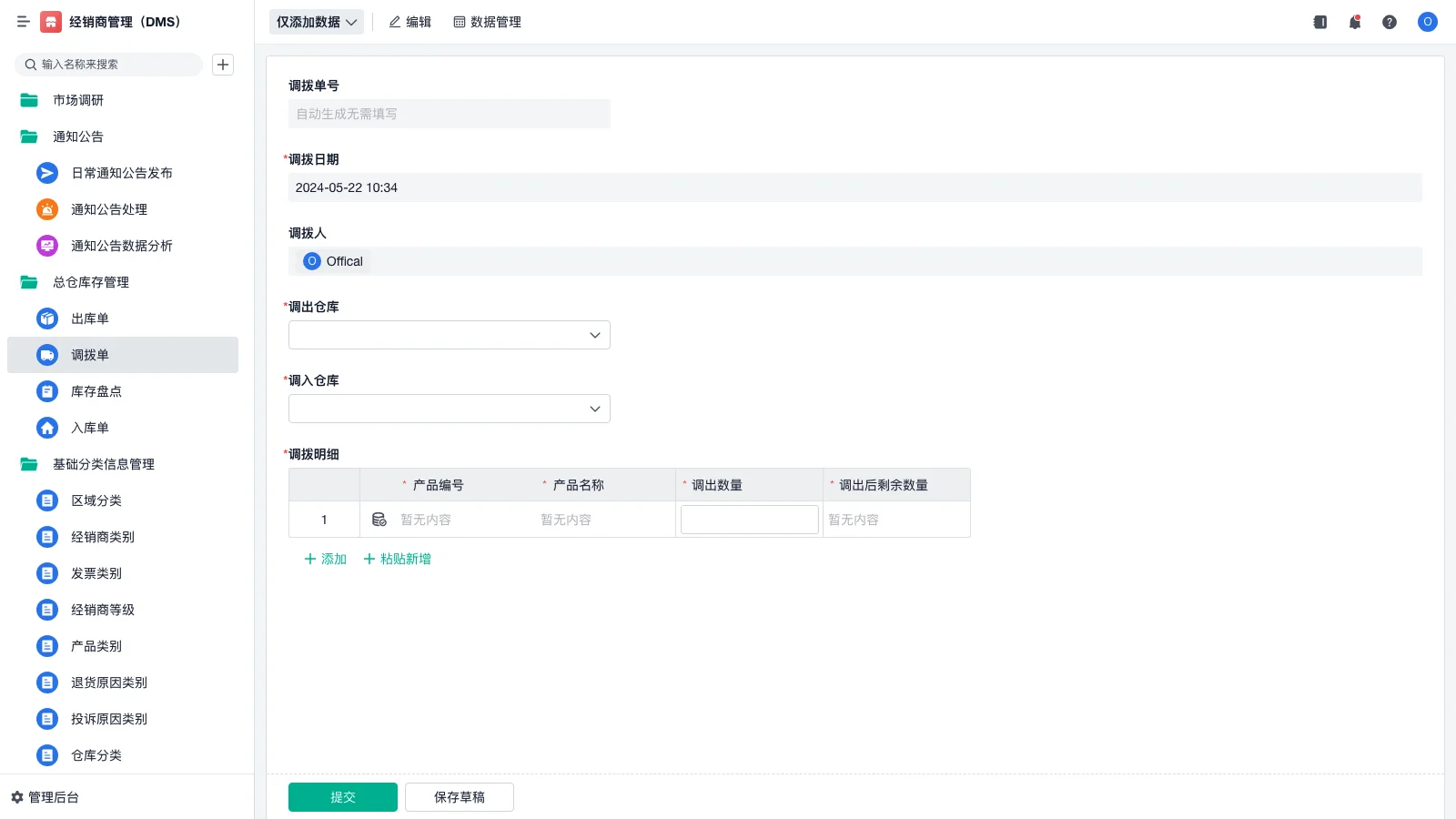Open 数据管理 from the top toolbar
The width and height of the screenshot is (1456, 819).
pos(487,22)
